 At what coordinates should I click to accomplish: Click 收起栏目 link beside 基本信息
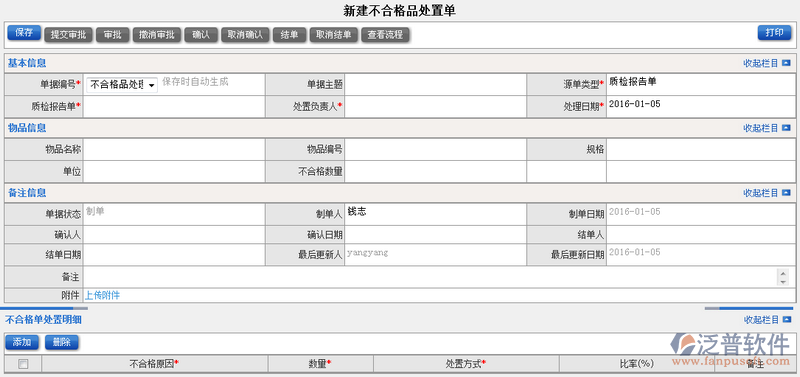761,63
